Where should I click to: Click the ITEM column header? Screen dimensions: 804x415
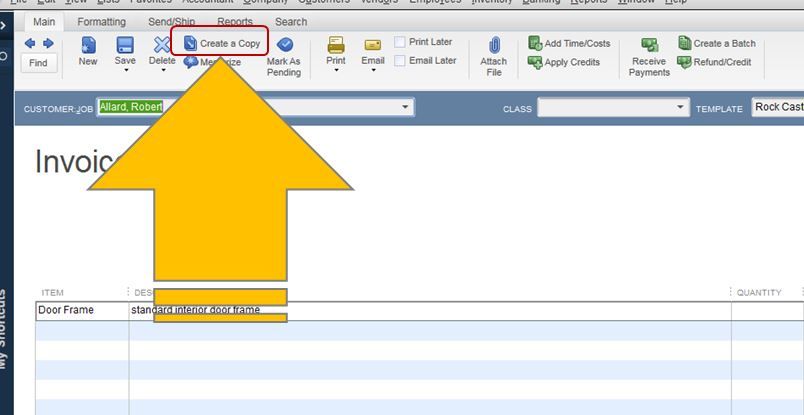[52, 292]
